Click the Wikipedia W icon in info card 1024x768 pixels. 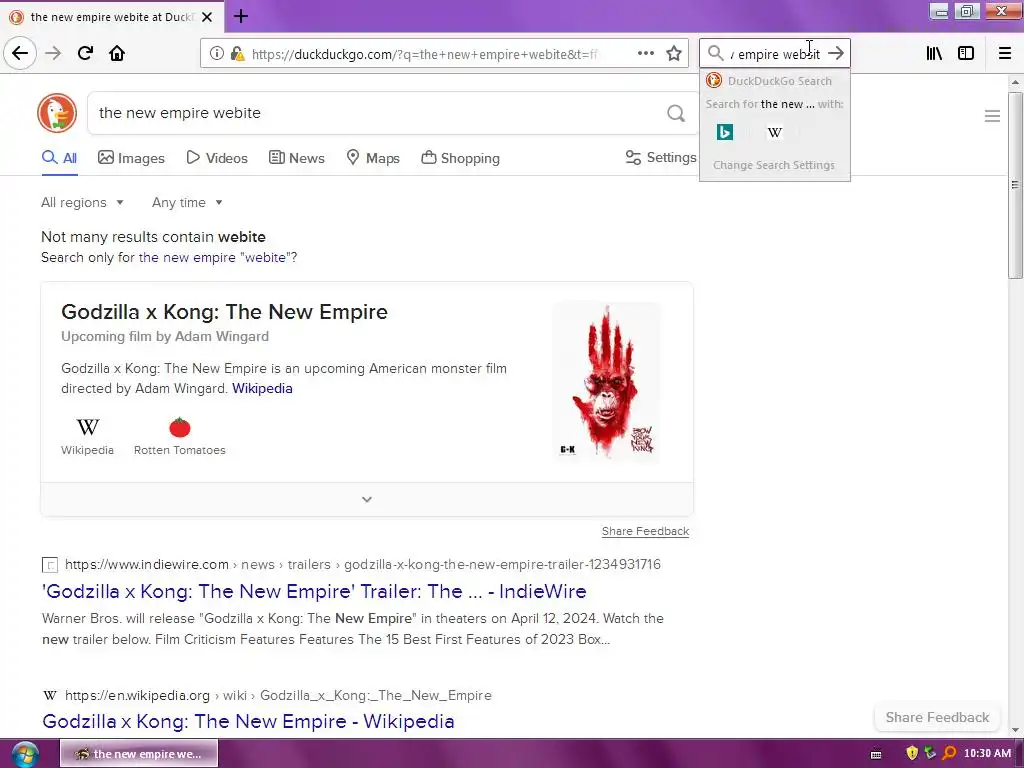88,427
